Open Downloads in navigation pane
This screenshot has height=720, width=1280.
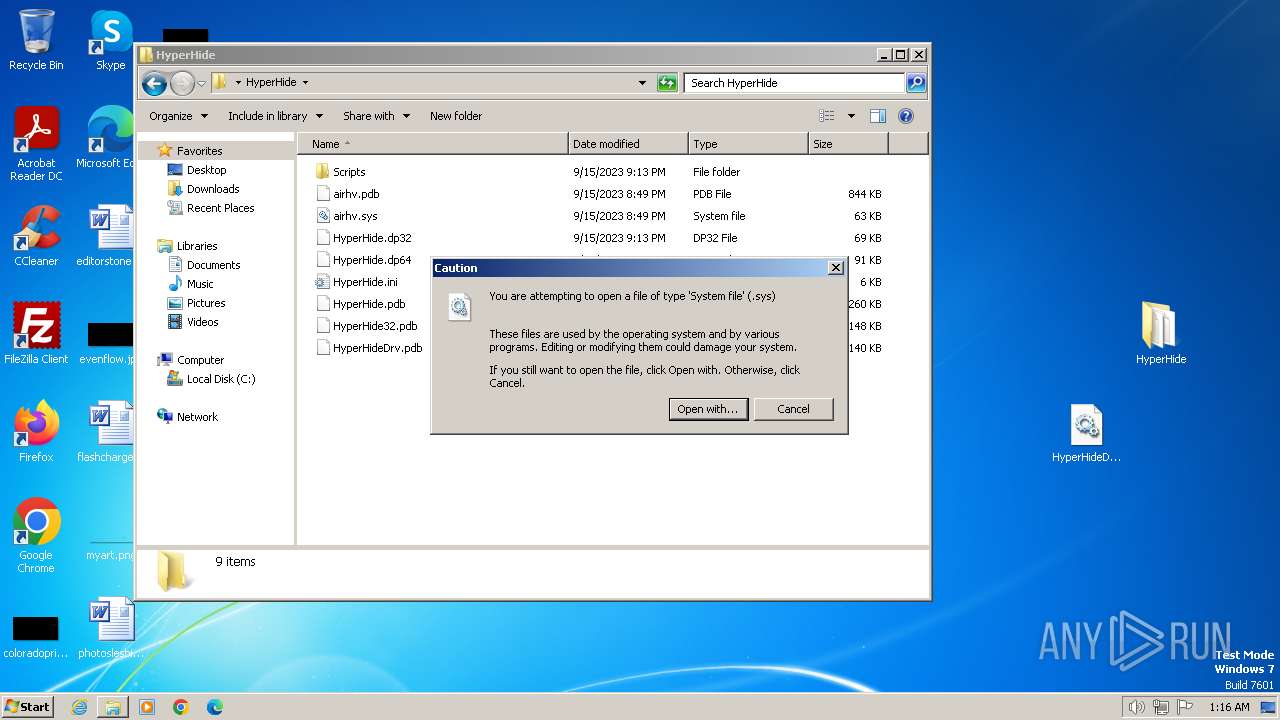click(213, 189)
